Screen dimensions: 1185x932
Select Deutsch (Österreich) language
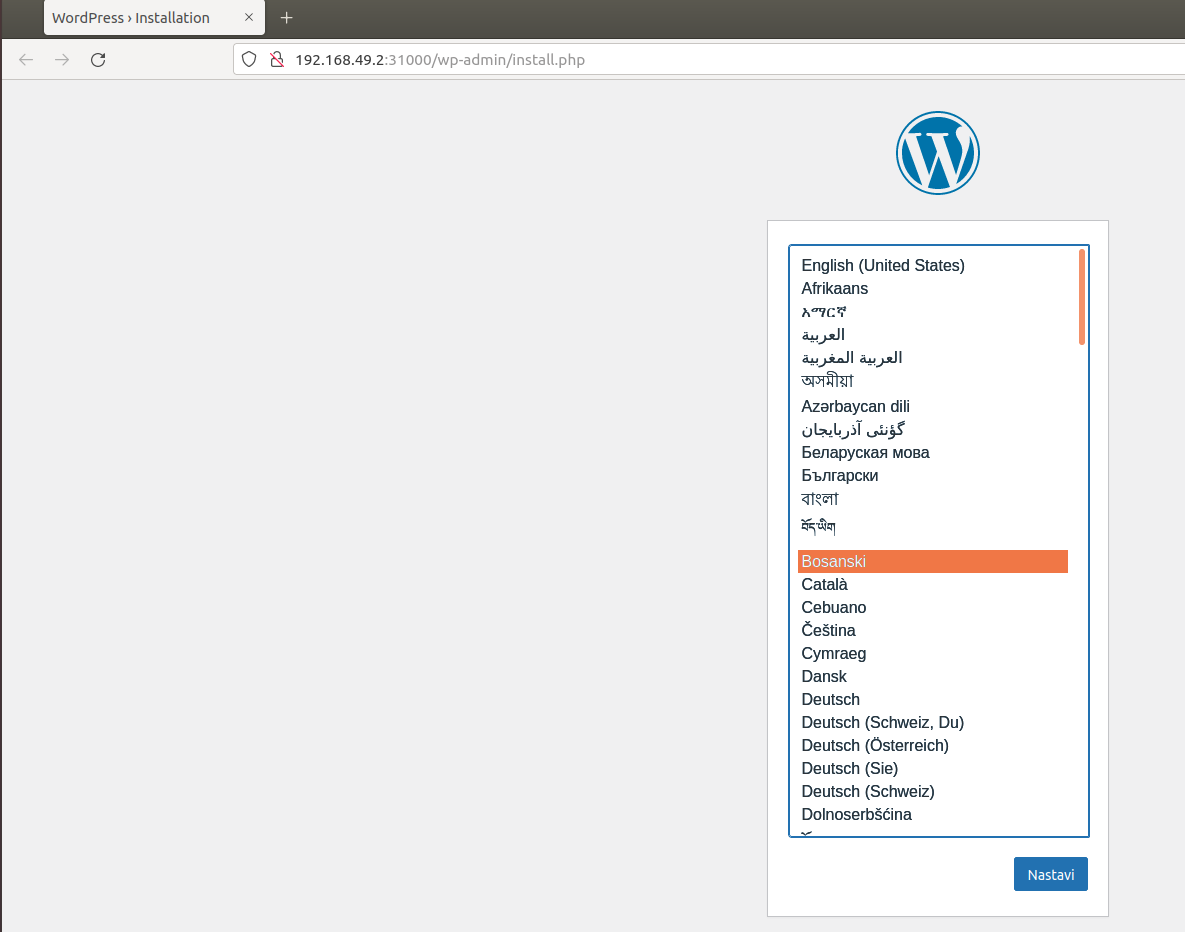pos(933,746)
